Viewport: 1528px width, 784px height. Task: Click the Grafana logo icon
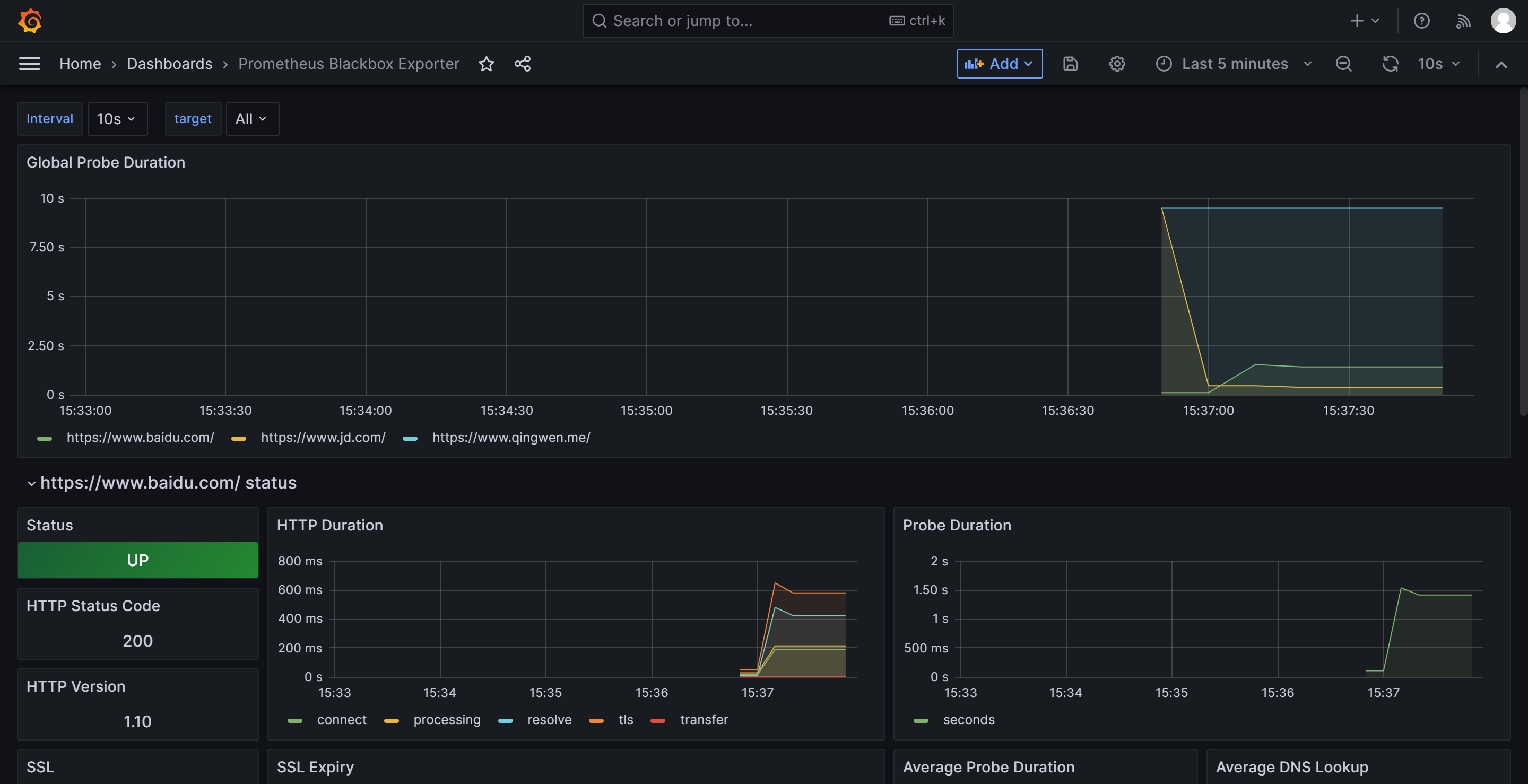pyautogui.click(x=30, y=21)
